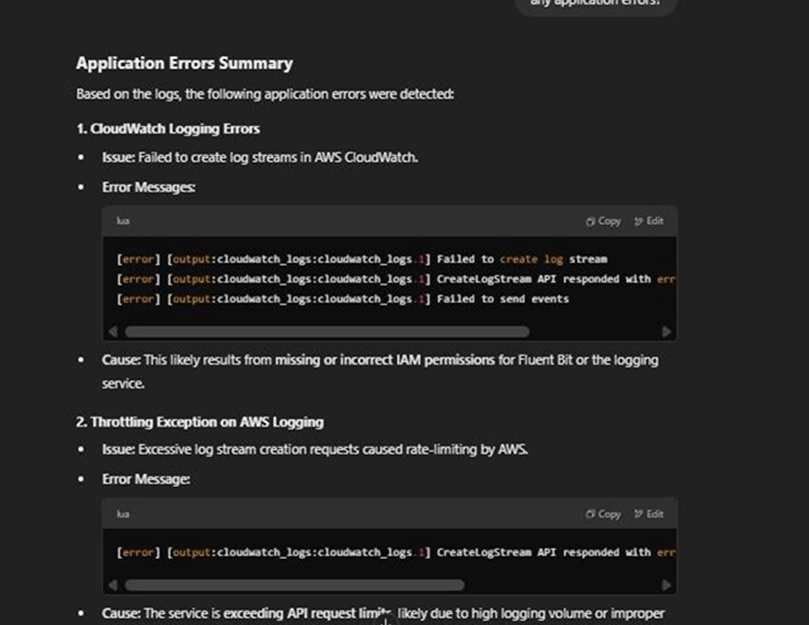
Task: Click left scroll arrow of first code block
Action: [113, 331]
